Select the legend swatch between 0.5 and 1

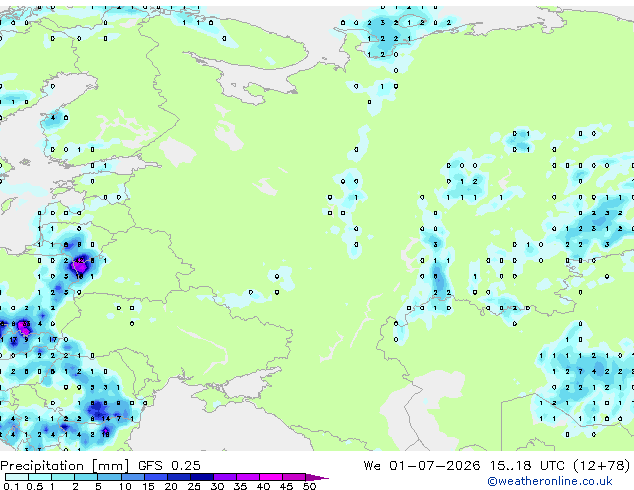tap(40, 477)
